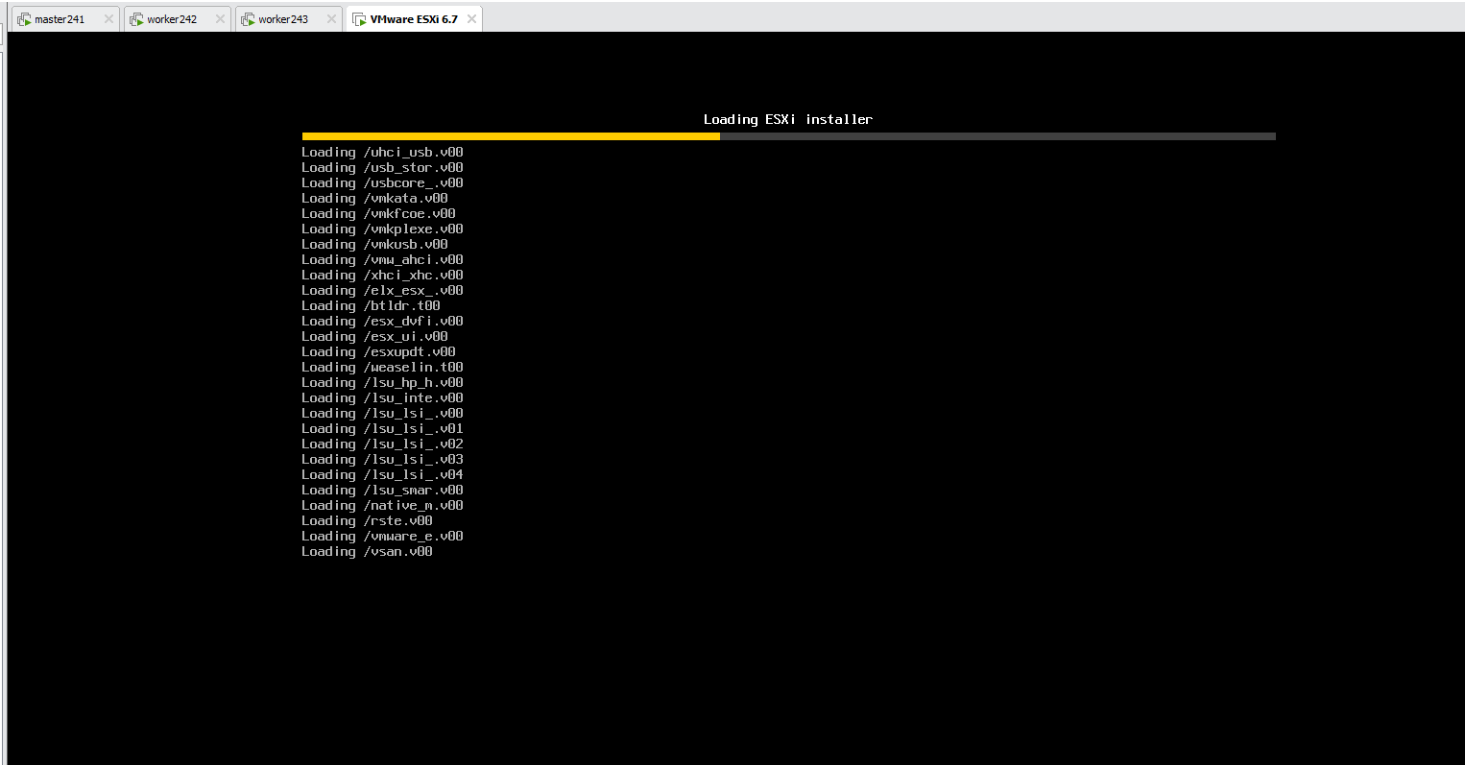Click the 'Loading /usbcore_.v00' line
Viewport: 1465px width, 765px height.
tap(382, 183)
